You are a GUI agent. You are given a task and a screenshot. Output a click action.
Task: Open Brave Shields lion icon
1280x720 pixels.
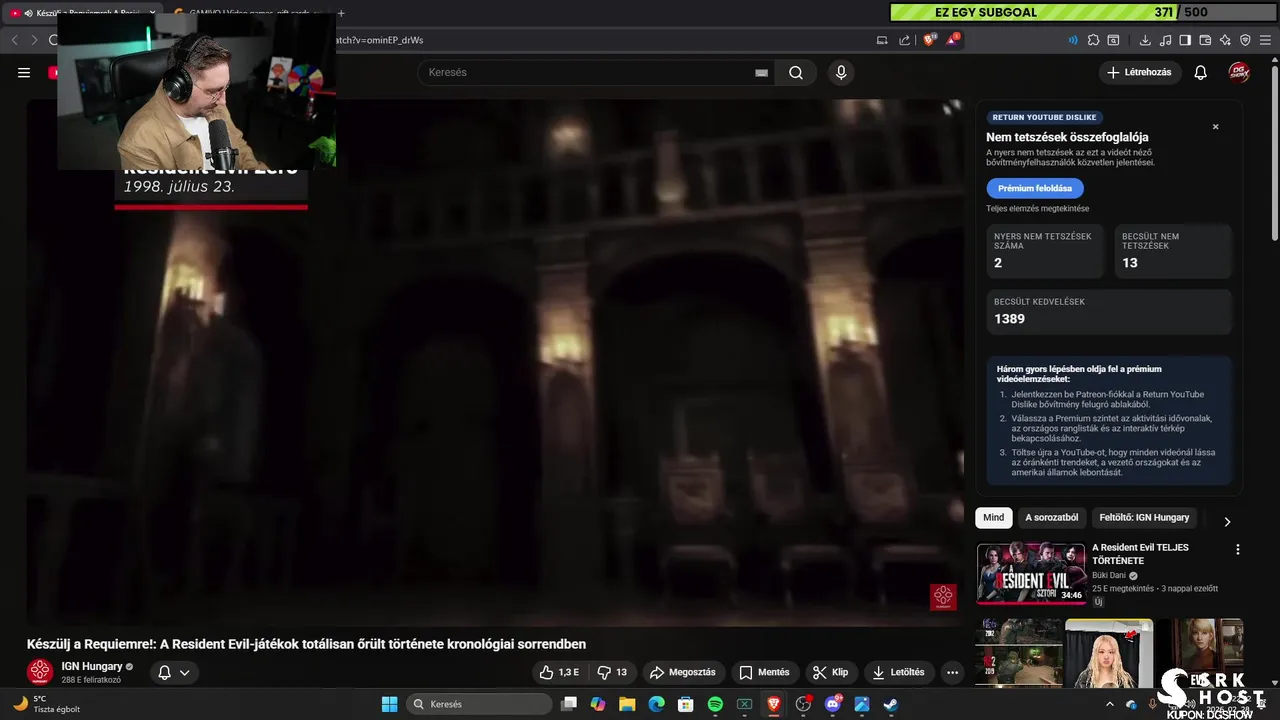click(930, 40)
